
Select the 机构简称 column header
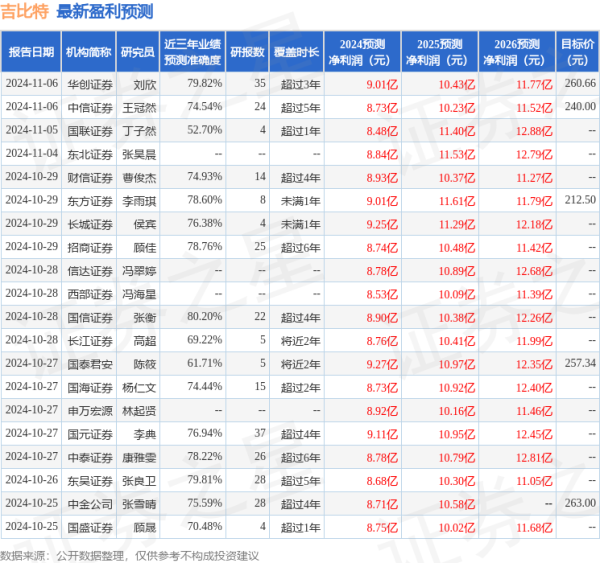pyautogui.click(x=89, y=52)
